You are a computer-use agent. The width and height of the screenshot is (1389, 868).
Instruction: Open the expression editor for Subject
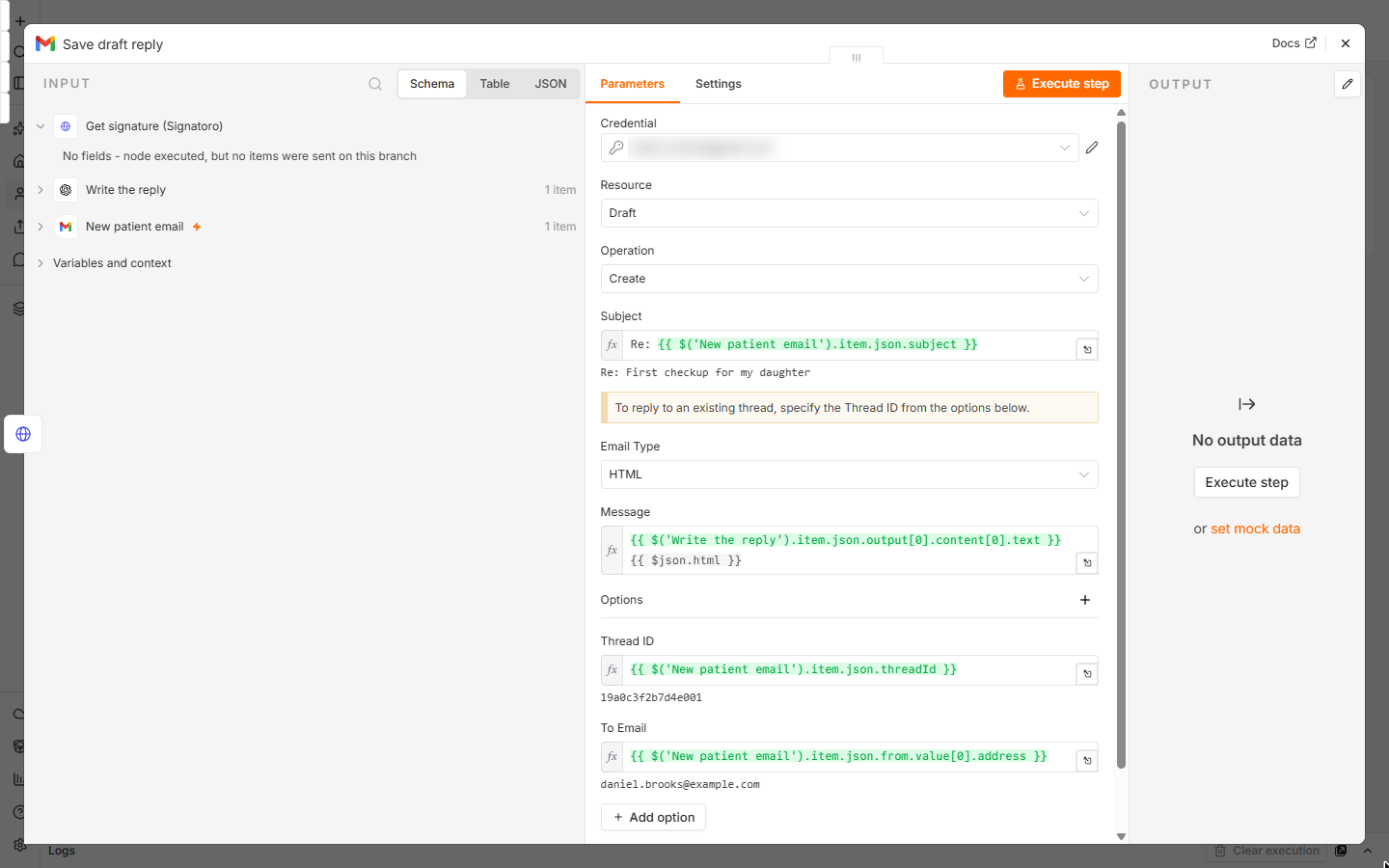(1086, 349)
